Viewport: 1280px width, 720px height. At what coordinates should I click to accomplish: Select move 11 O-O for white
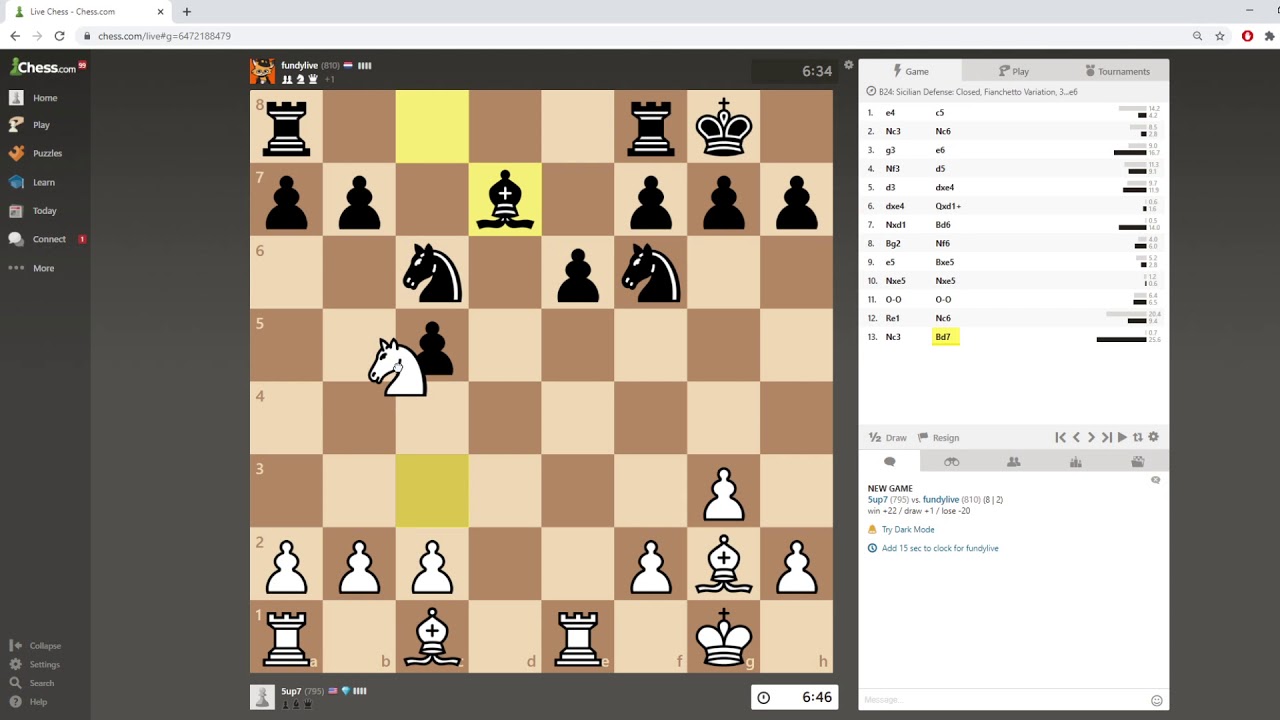893,300
